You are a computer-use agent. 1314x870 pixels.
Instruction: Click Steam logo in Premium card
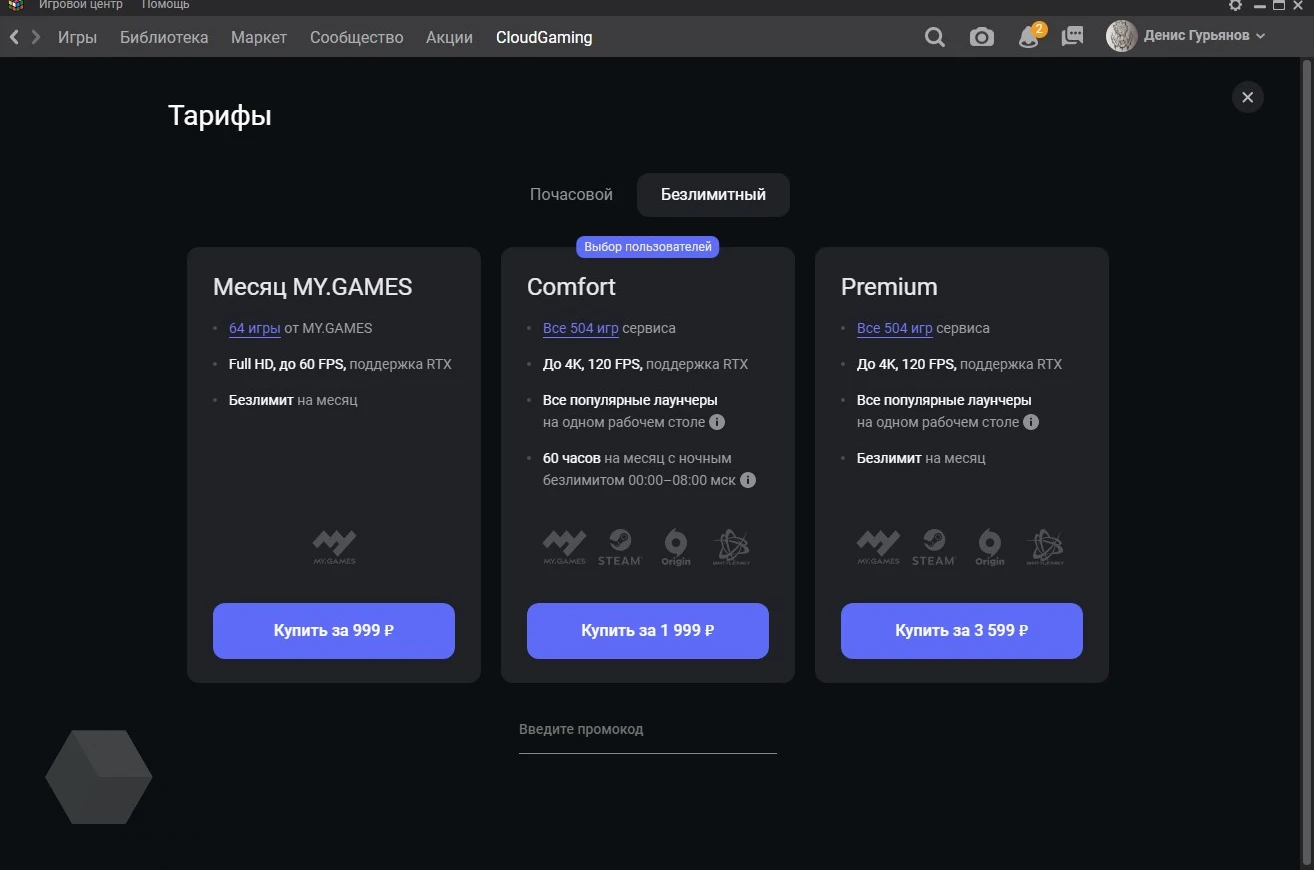(x=933, y=547)
